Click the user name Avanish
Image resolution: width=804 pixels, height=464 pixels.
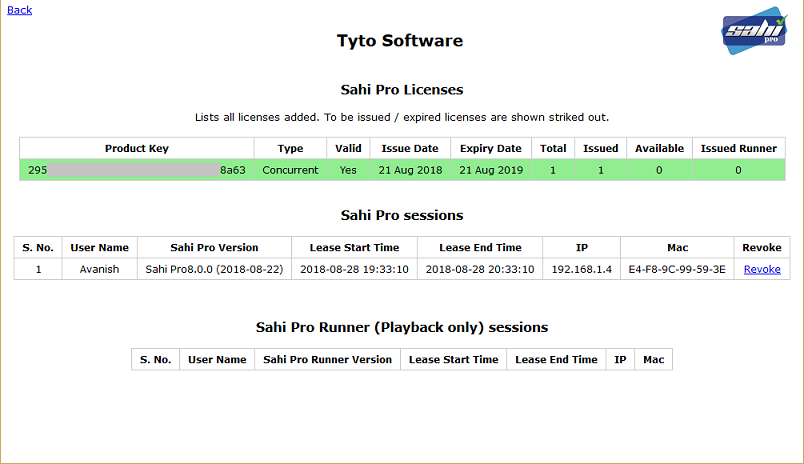(100, 269)
